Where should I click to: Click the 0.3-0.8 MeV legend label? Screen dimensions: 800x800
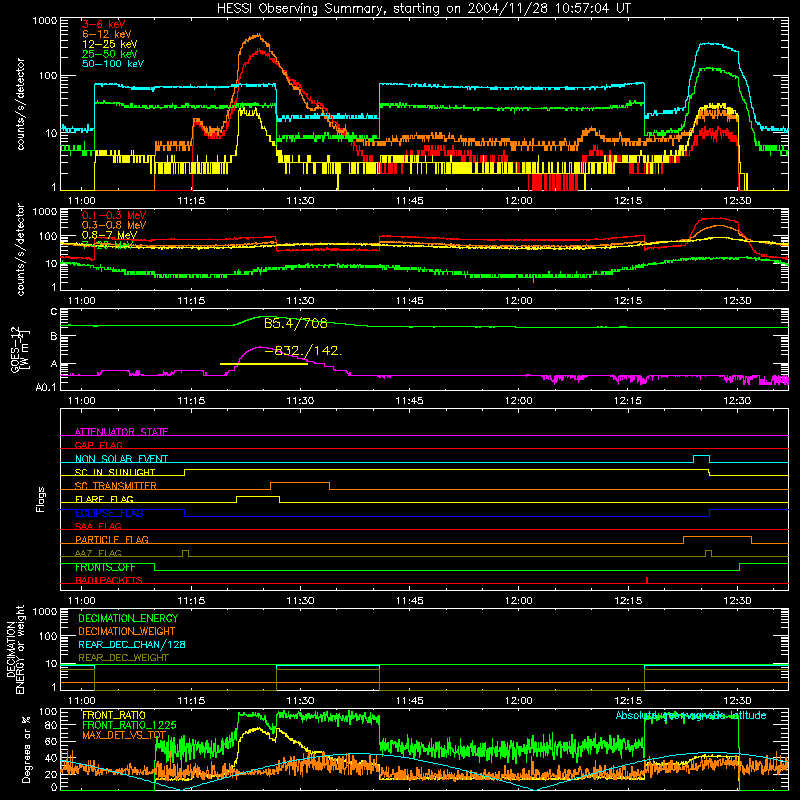point(114,225)
